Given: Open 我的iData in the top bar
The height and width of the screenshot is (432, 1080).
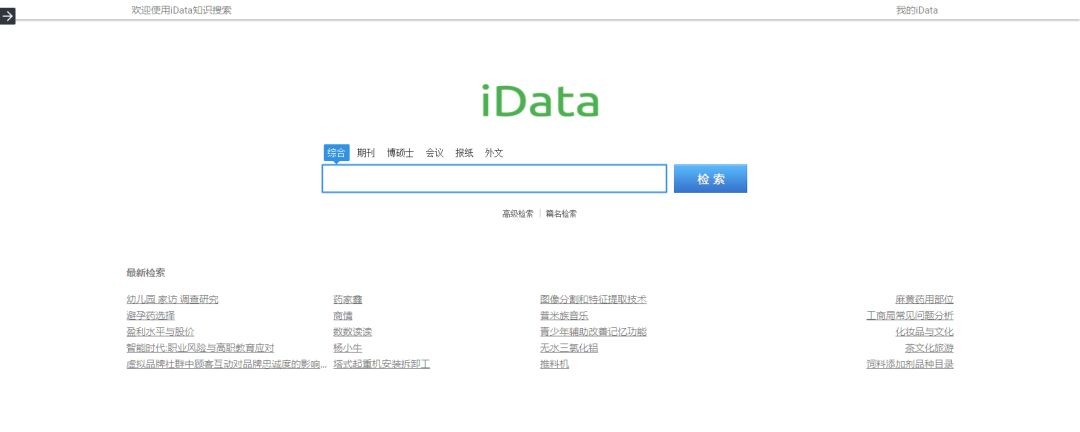Looking at the screenshot, I should coord(916,10).
